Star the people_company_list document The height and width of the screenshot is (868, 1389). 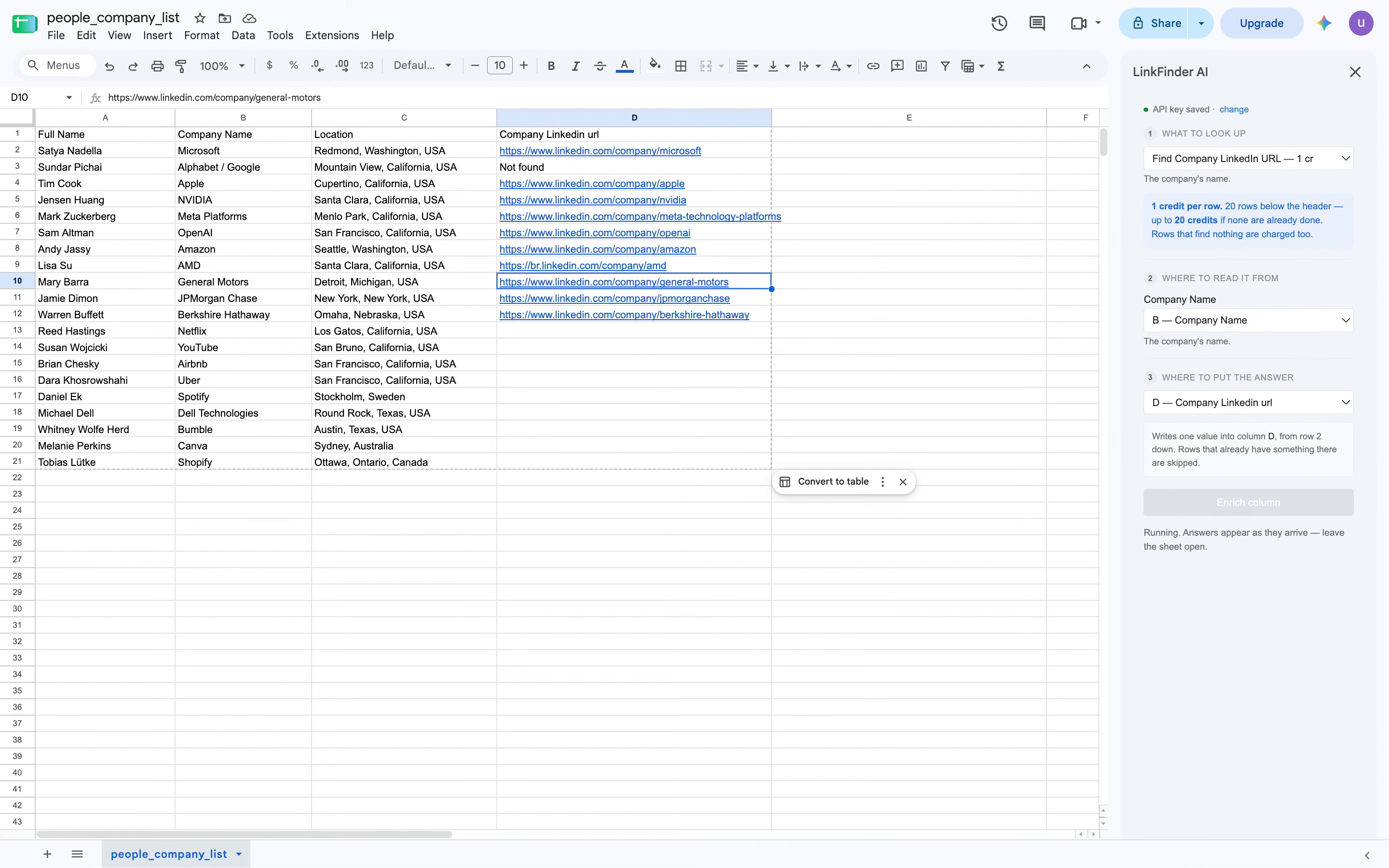[200, 18]
